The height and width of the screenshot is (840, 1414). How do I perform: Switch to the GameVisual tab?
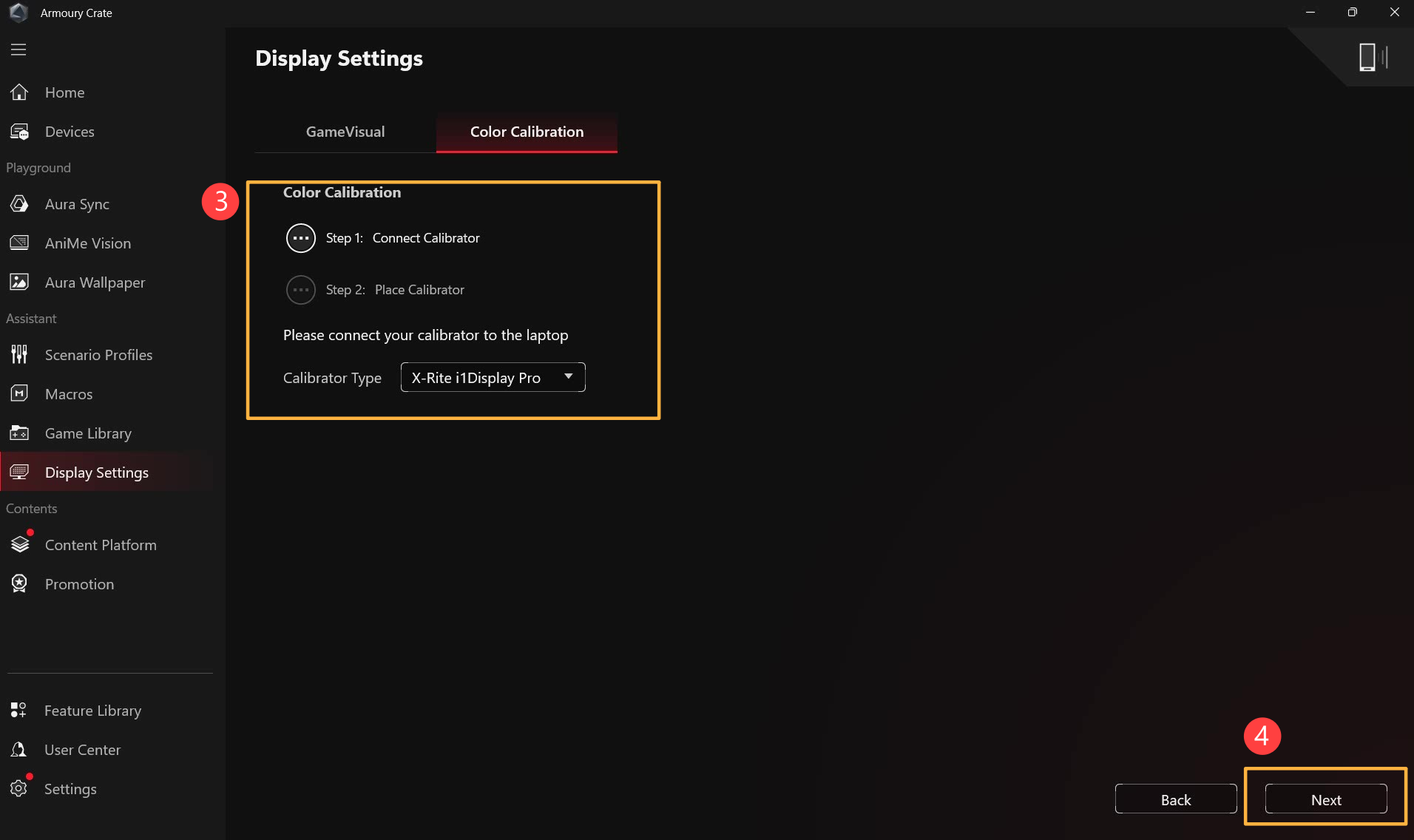345,132
